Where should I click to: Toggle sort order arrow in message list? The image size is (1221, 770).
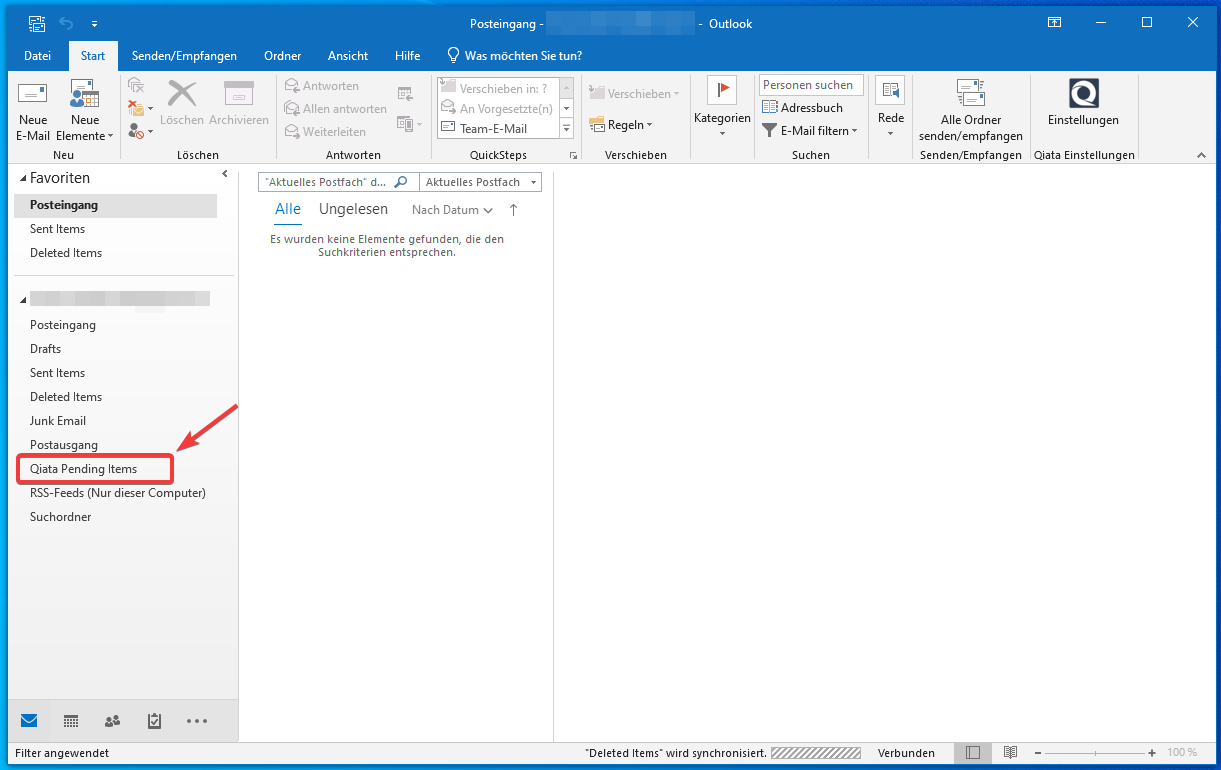pos(514,210)
